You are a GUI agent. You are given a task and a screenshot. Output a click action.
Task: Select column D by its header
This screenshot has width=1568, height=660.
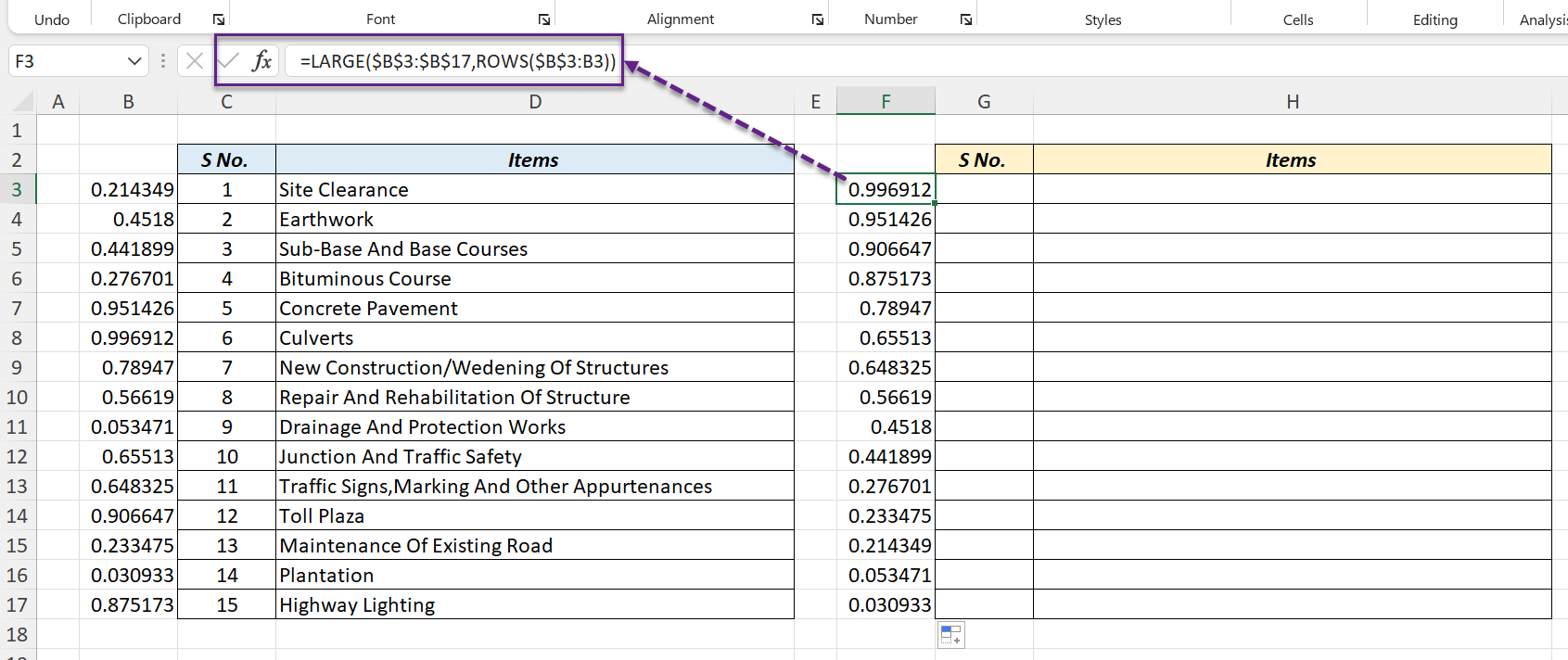point(535,102)
